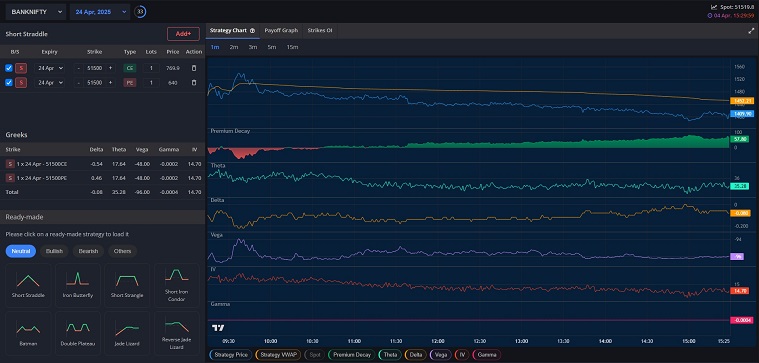Delete the 51500 CE leg with trash icon
This screenshot has width=759, height=363.
194,68
